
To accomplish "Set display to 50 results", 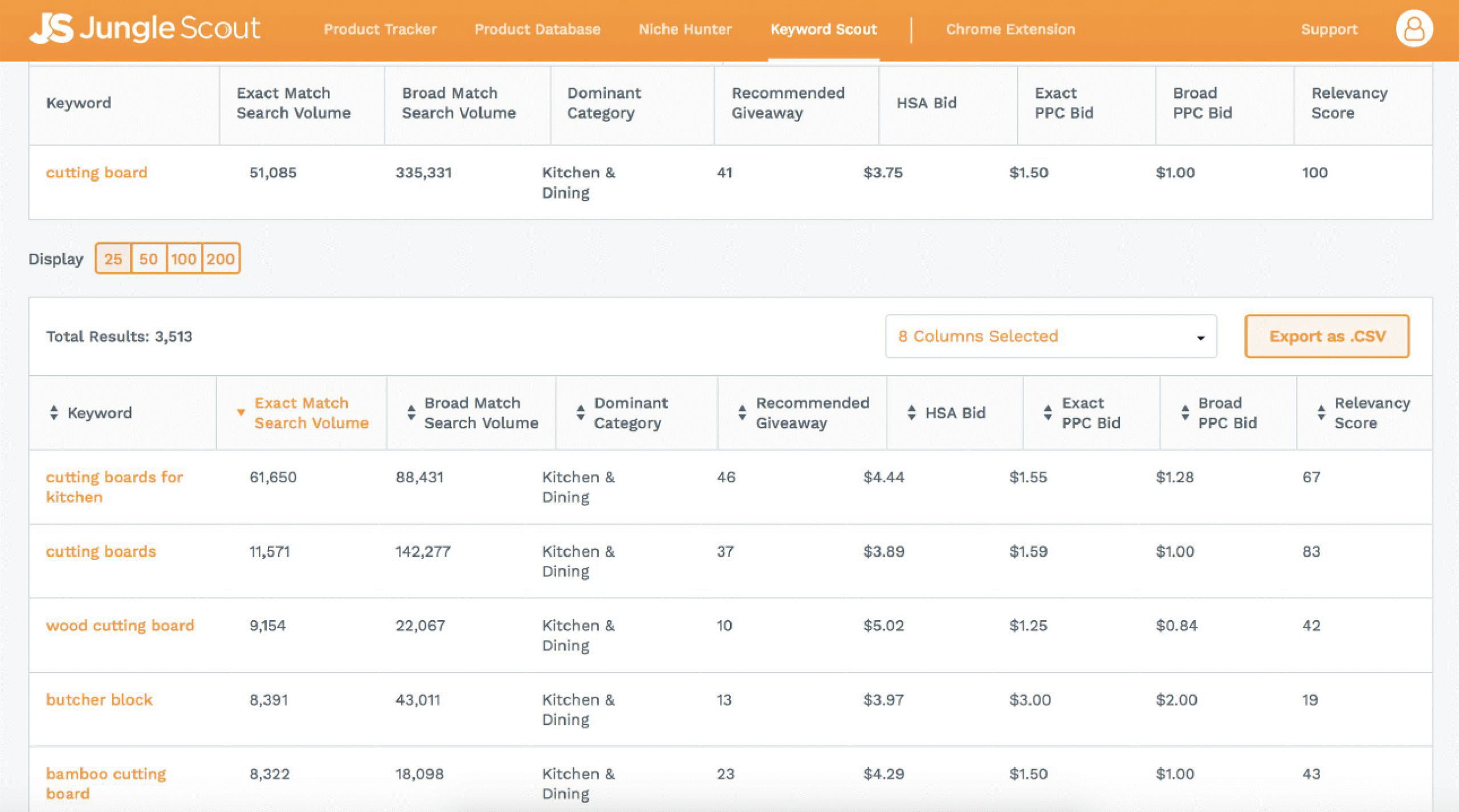I will (149, 259).
